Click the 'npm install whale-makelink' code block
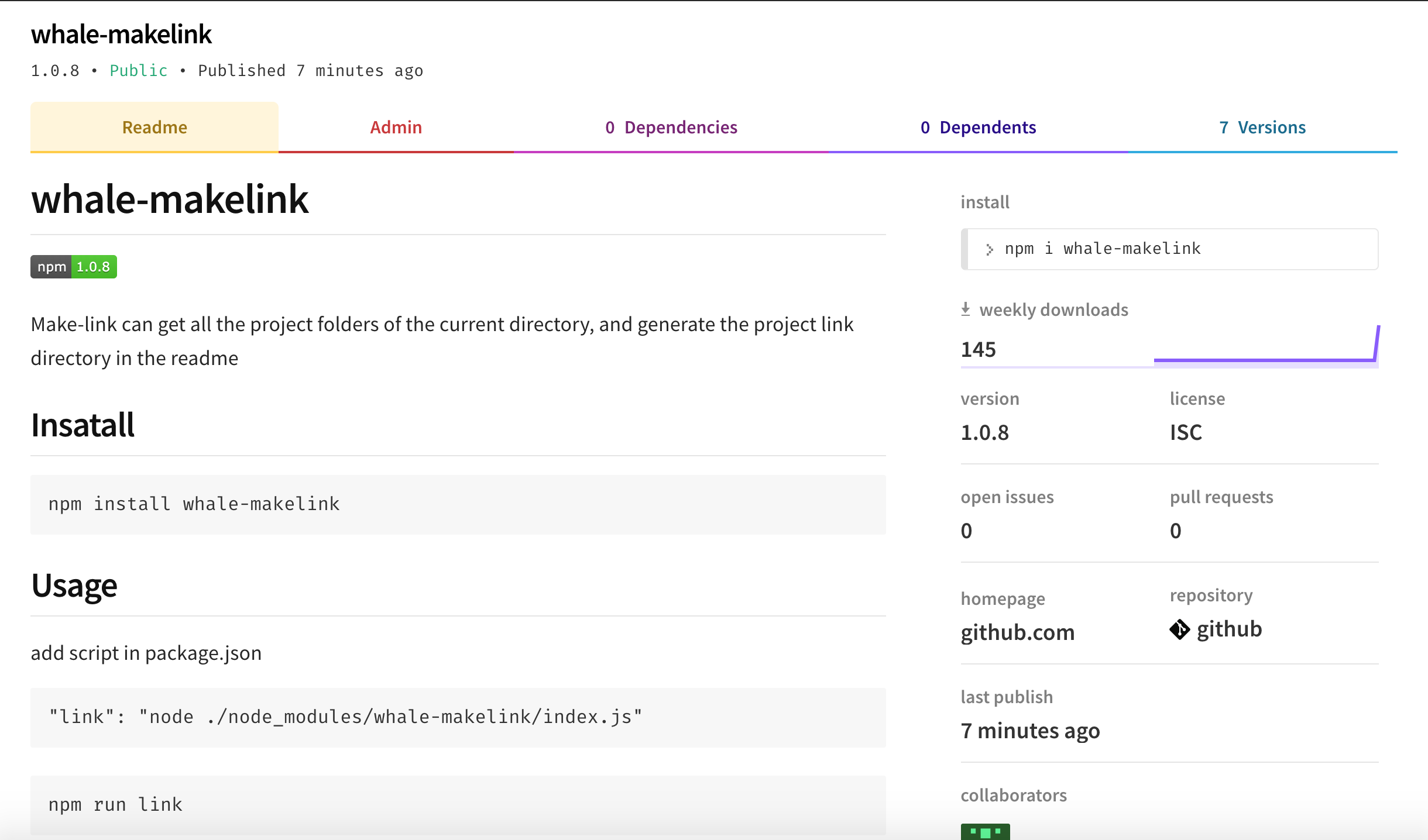Screen dimensions: 1428x840 click(x=458, y=504)
